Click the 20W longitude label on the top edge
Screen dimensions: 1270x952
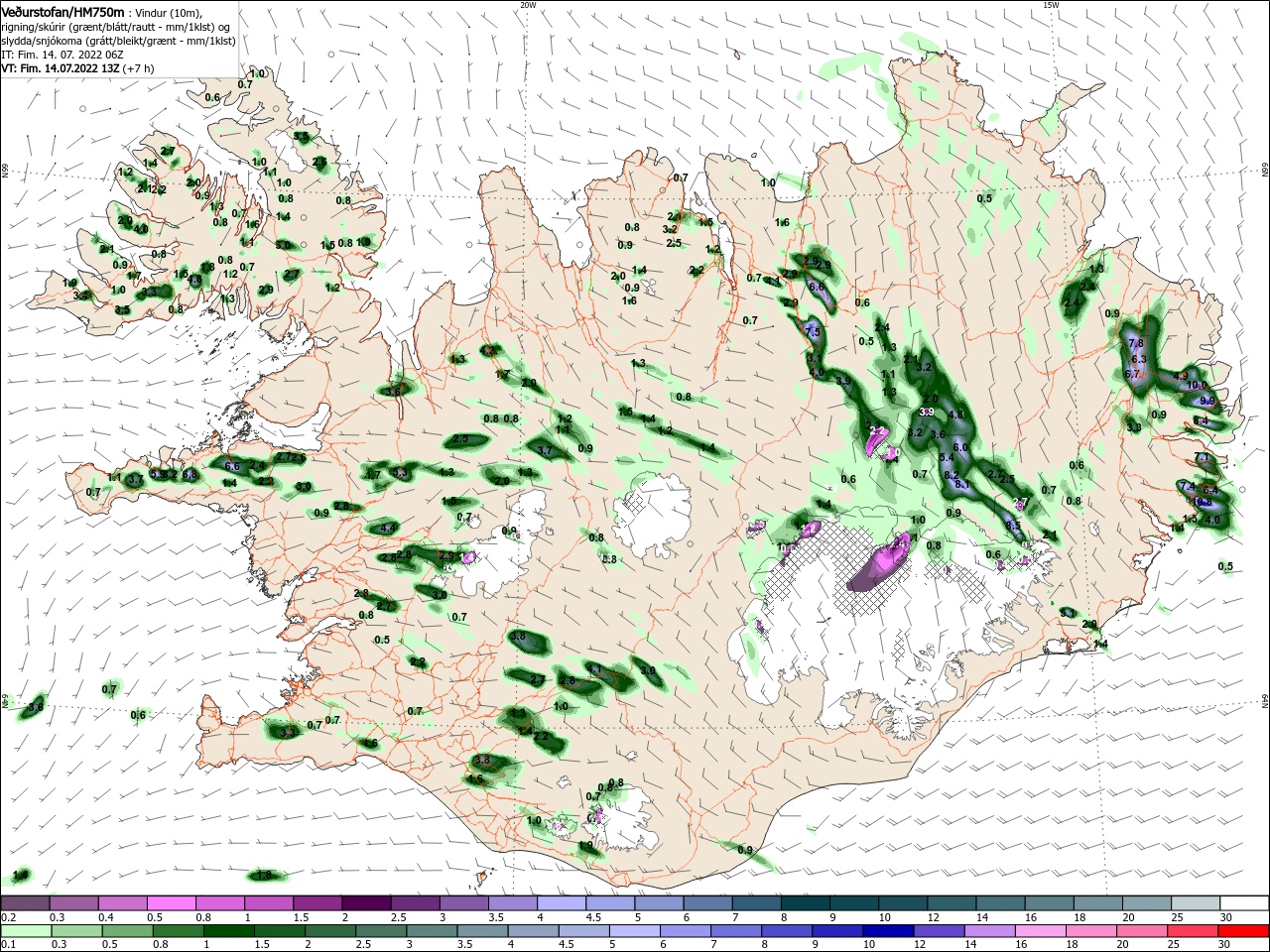(528, 5)
